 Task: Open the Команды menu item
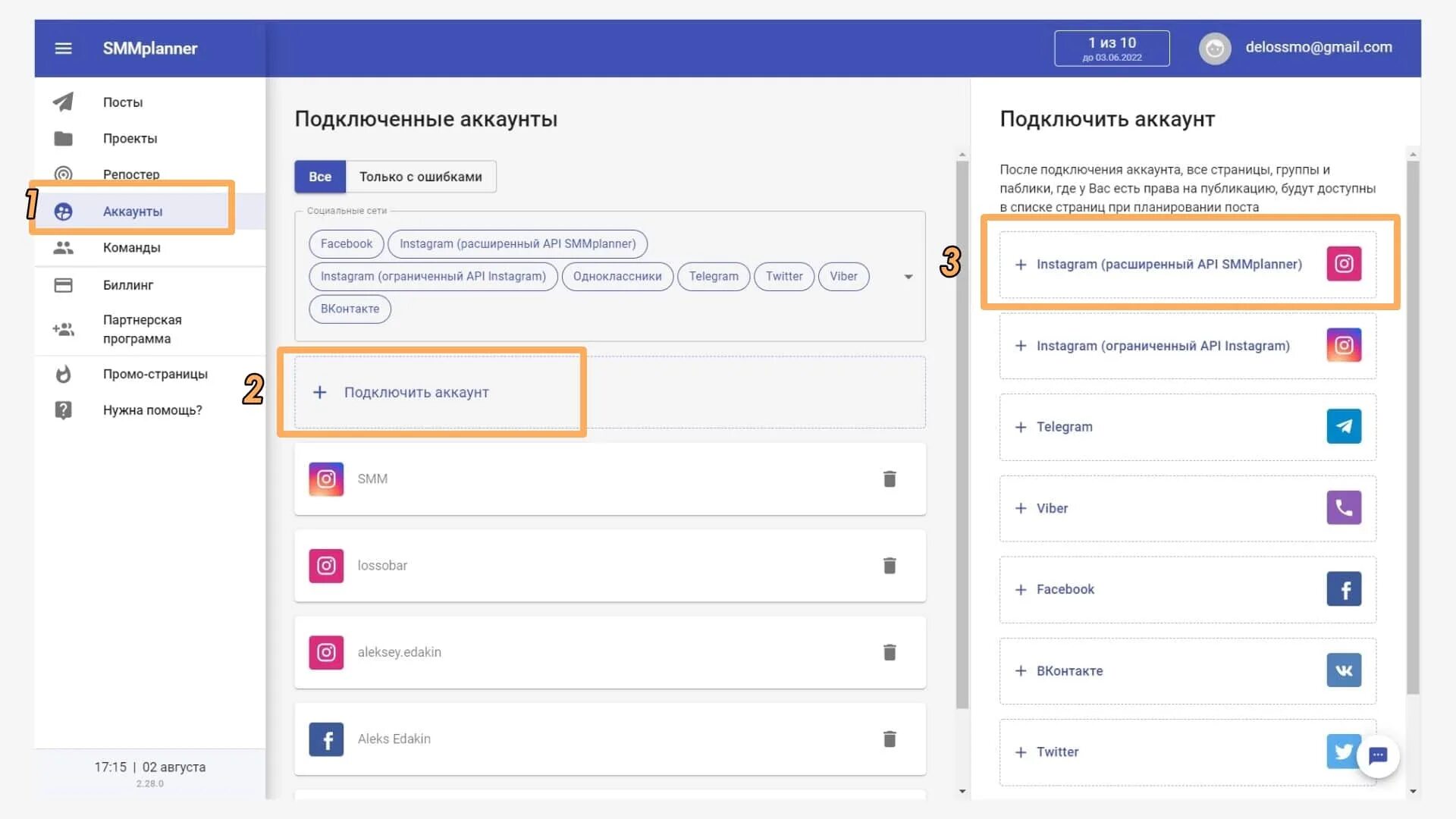point(150,247)
